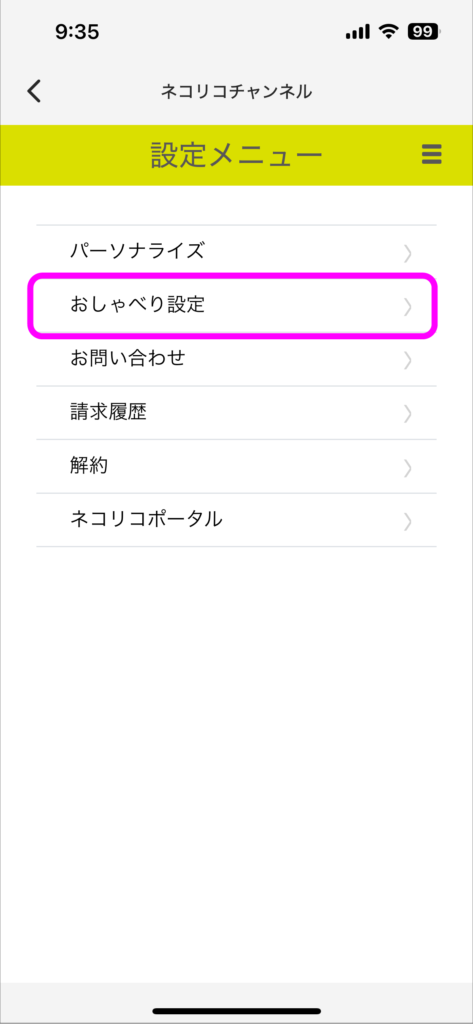Tap chevron beside パーソナライズ

click(x=408, y=253)
